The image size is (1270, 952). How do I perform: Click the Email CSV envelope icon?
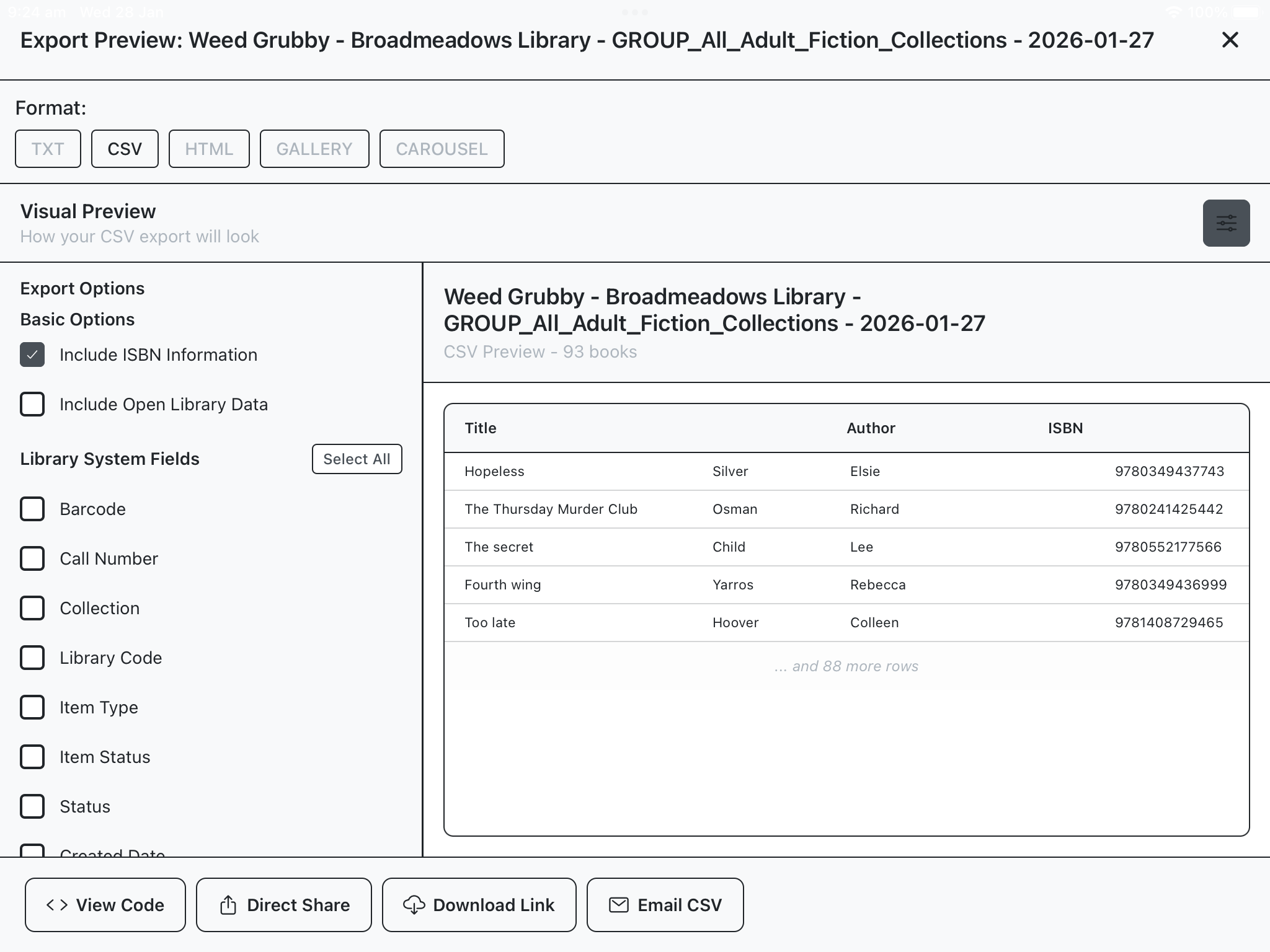[x=618, y=905]
